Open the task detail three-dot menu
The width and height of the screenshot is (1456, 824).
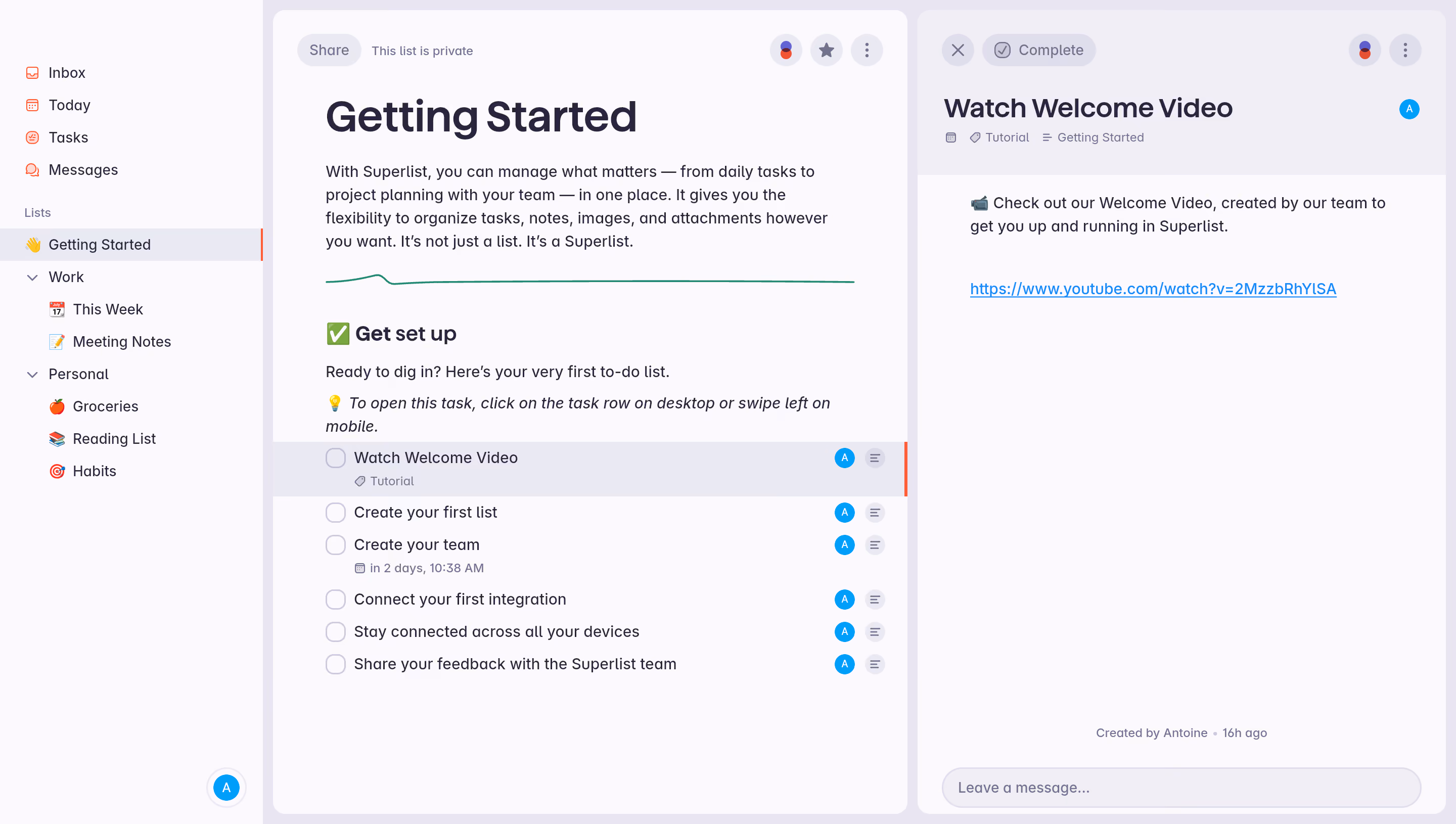click(1404, 51)
